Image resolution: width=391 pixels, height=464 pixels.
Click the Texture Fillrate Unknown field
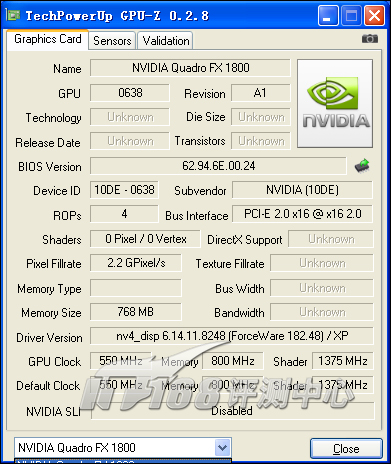pos(322,263)
